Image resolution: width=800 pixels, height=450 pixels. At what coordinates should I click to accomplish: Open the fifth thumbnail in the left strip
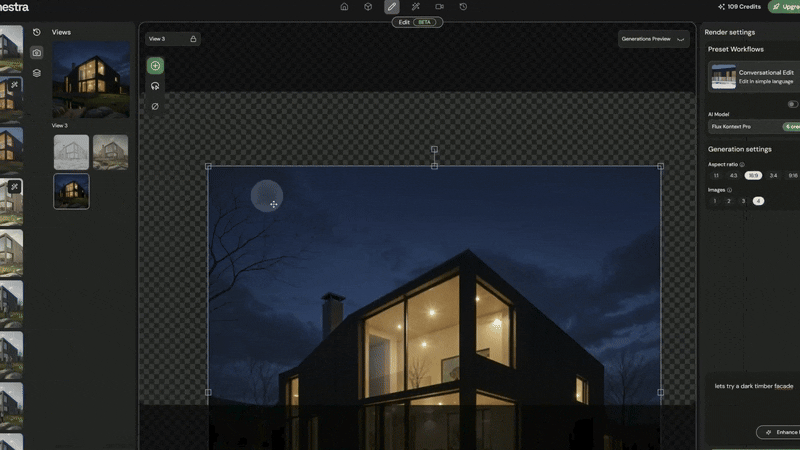pos(11,253)
